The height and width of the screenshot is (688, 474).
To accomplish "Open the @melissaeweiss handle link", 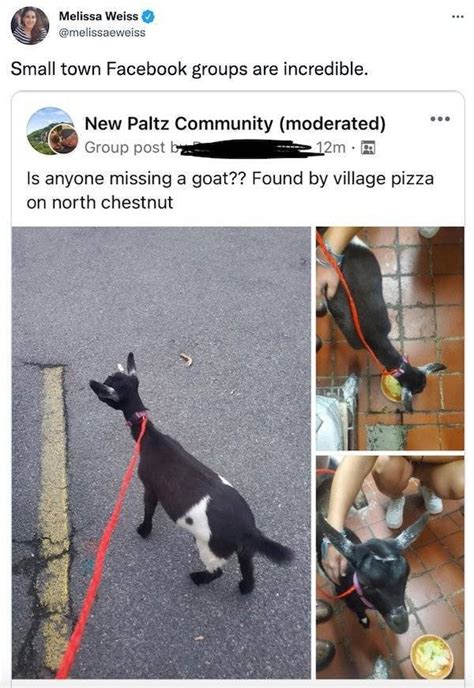I will (102, 33).
